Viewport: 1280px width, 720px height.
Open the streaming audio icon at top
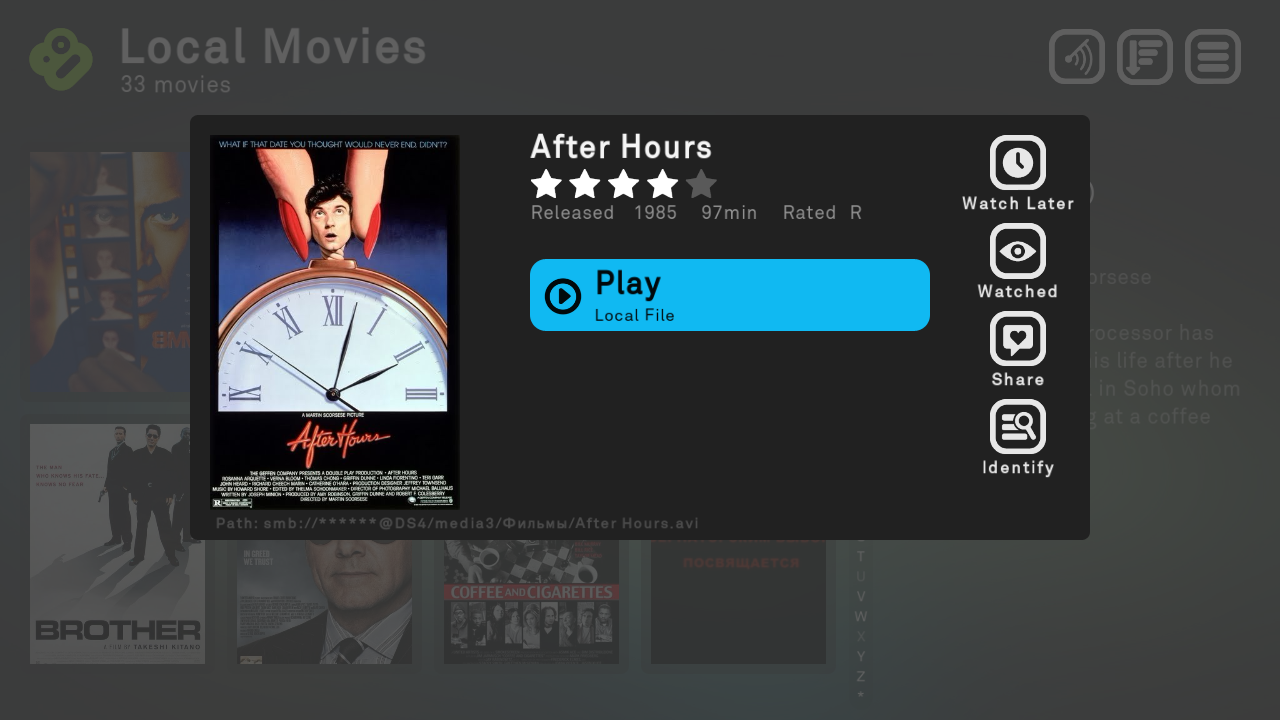click(x=1077, y=57)
